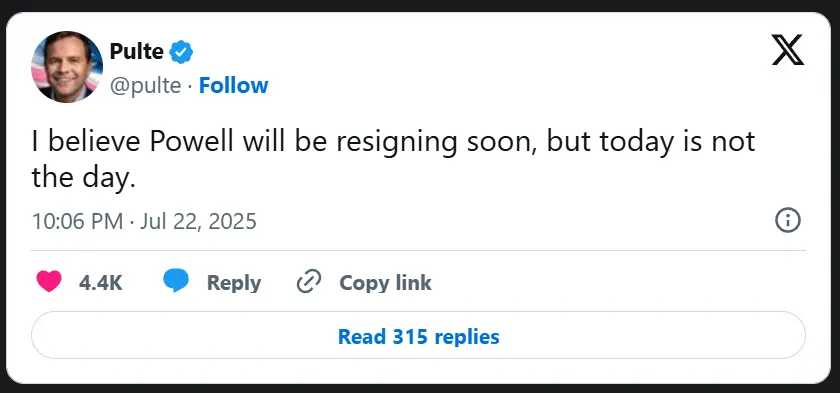
Task: Click the blue verified badge beside Pulte
Action: coord(181,52)
